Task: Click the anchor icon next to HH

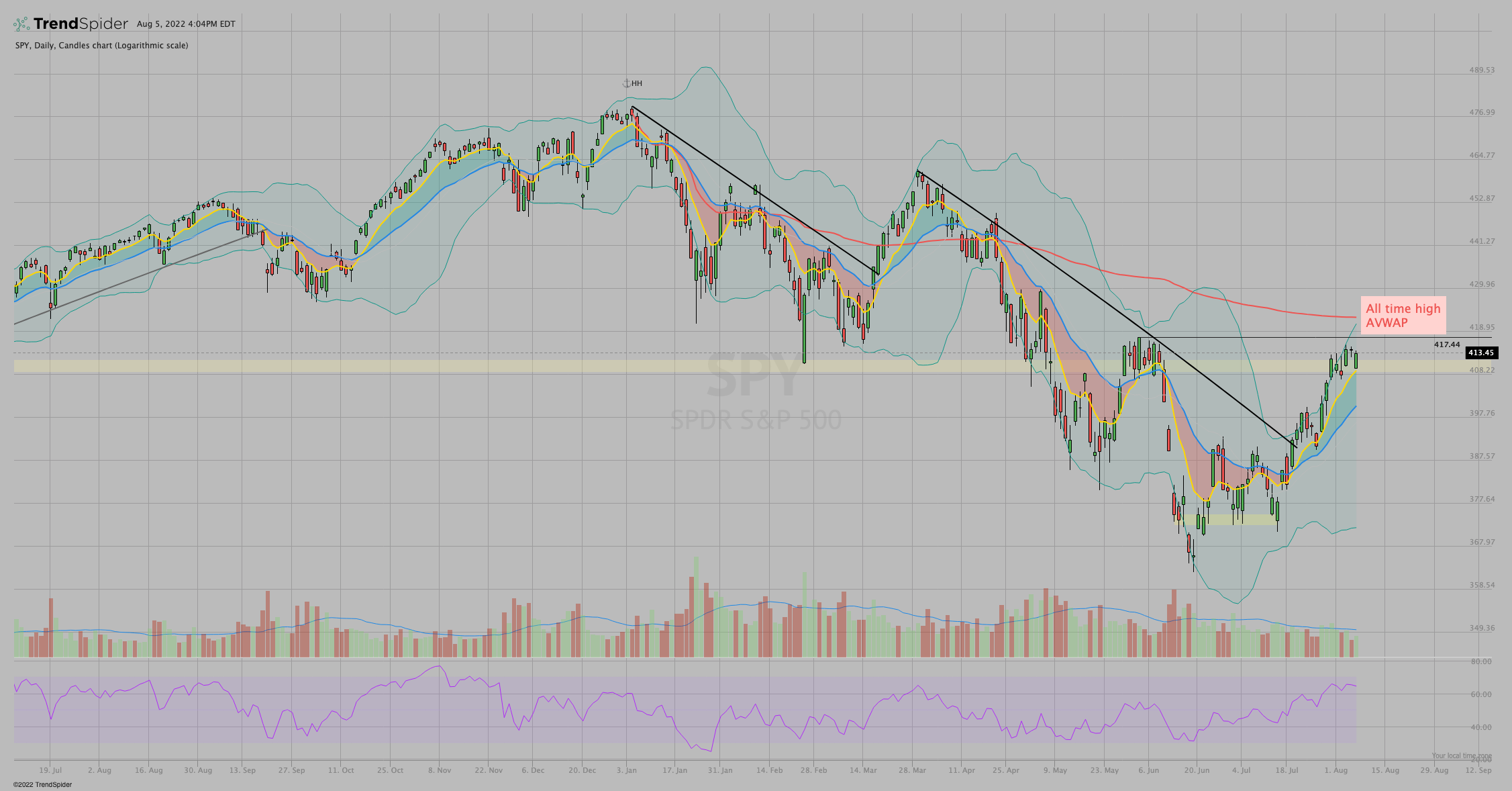Action: [626, 83]
